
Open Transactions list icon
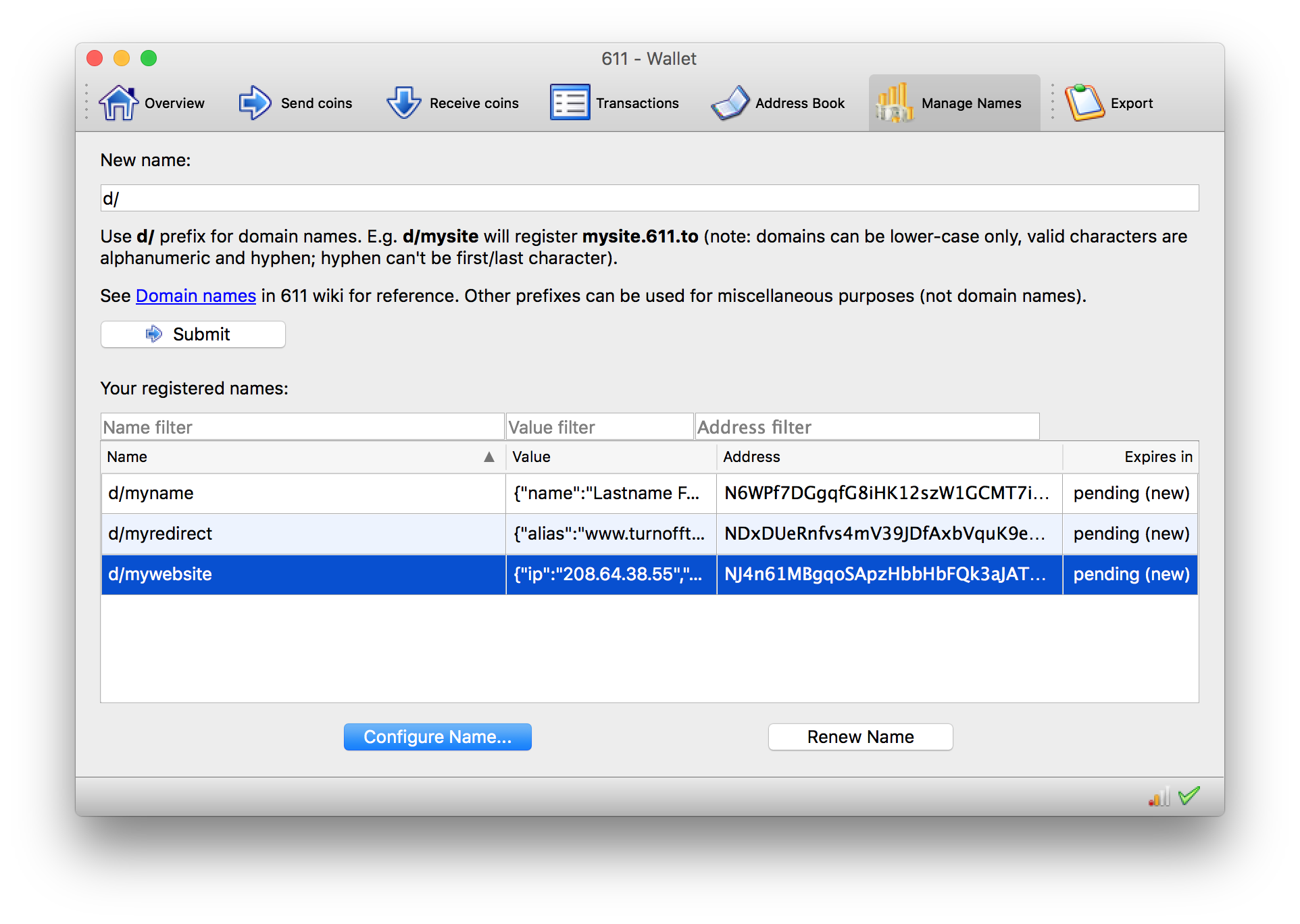click(570, 103)
